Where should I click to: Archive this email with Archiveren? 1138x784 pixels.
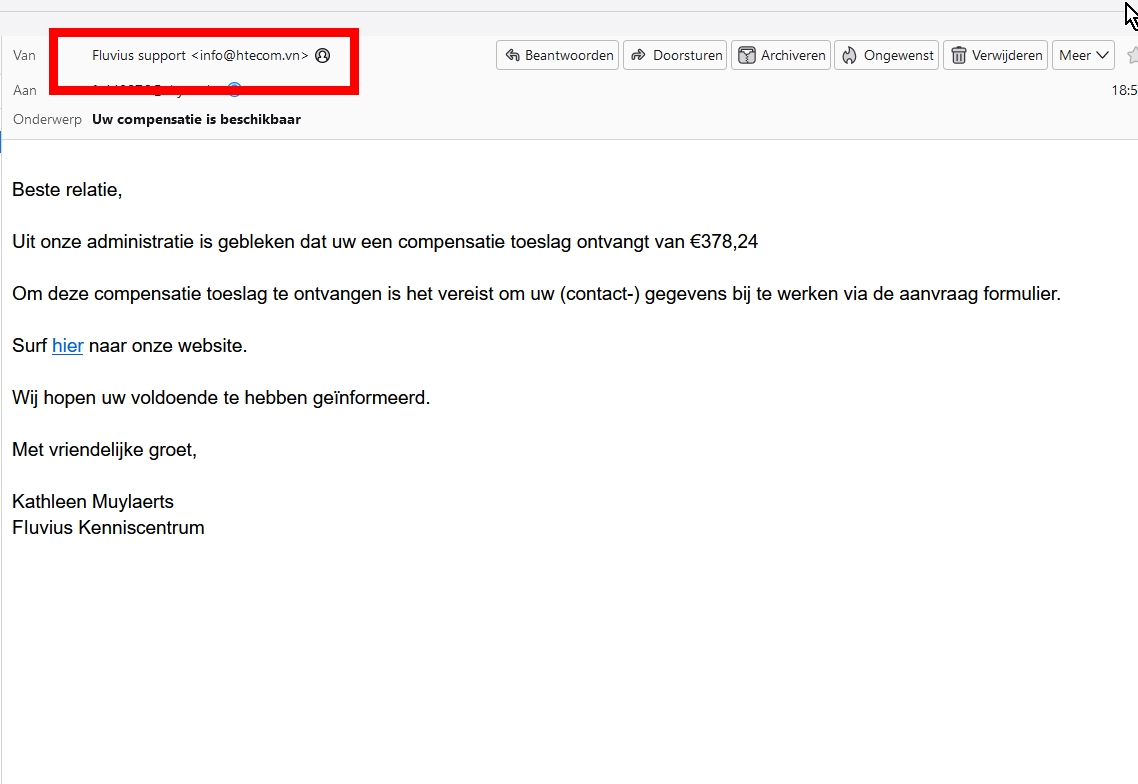coord(782,56)
